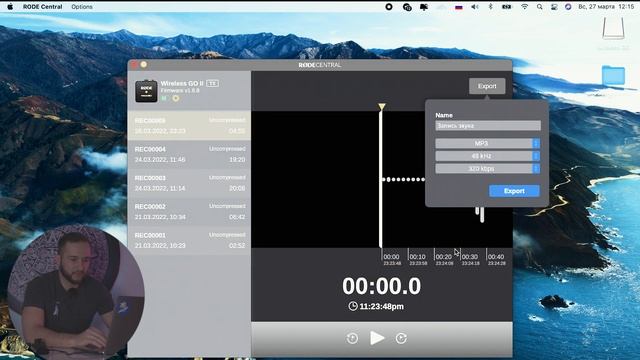640x360 pixels.
Task: Click the clock icon beside 11:23:48pm
Action: (353, 306)
